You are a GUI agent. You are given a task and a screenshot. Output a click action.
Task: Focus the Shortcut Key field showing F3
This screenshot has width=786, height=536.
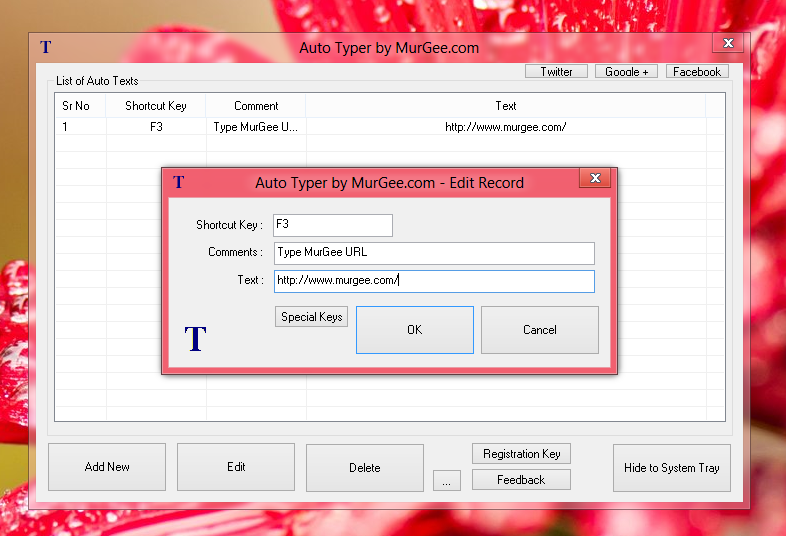[333, 225]
